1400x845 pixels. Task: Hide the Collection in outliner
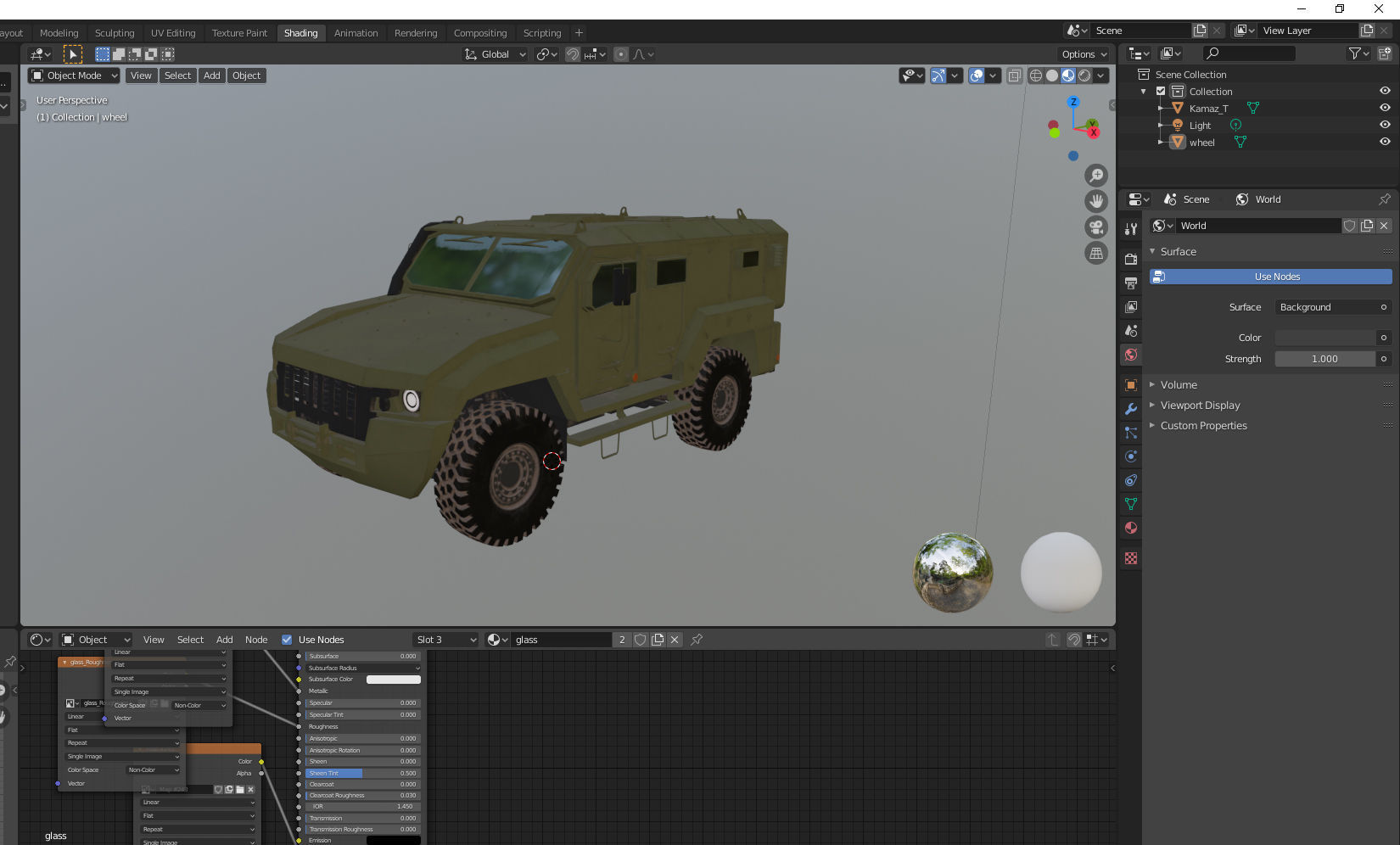[x=1385, y=91]
